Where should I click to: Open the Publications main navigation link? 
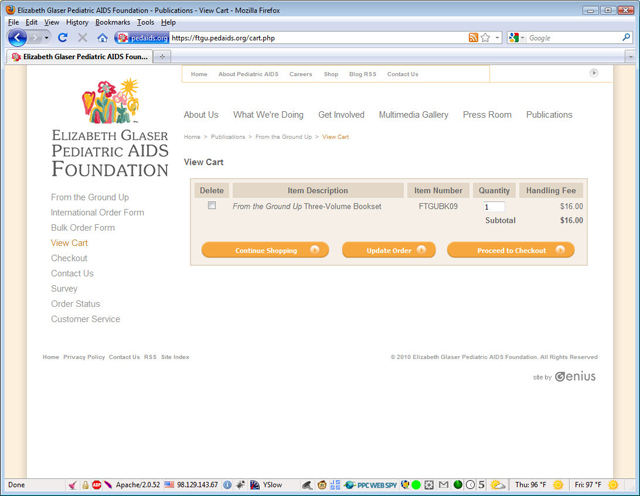point(549,115)
